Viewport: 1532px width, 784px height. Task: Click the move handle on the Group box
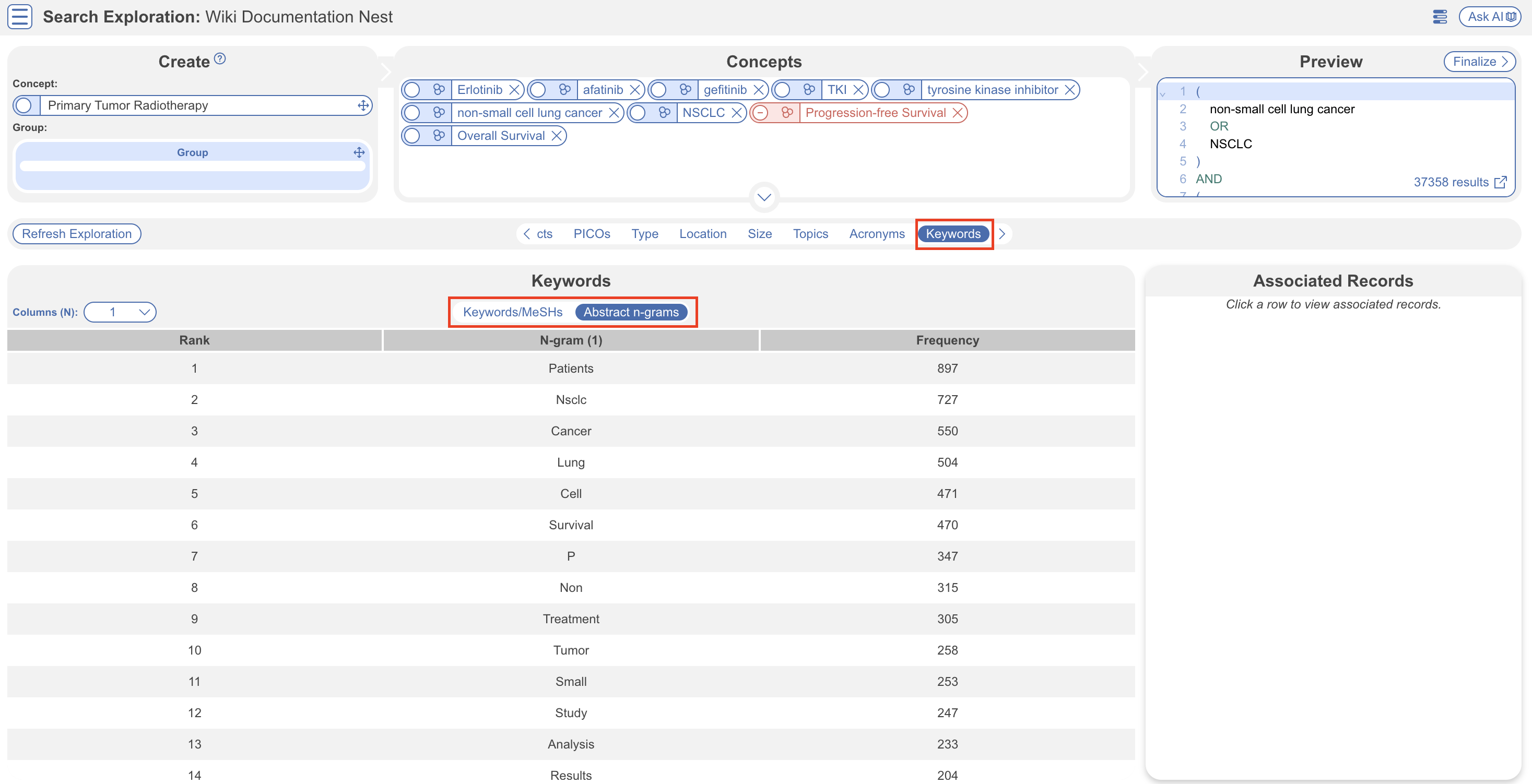pos(359,153)
